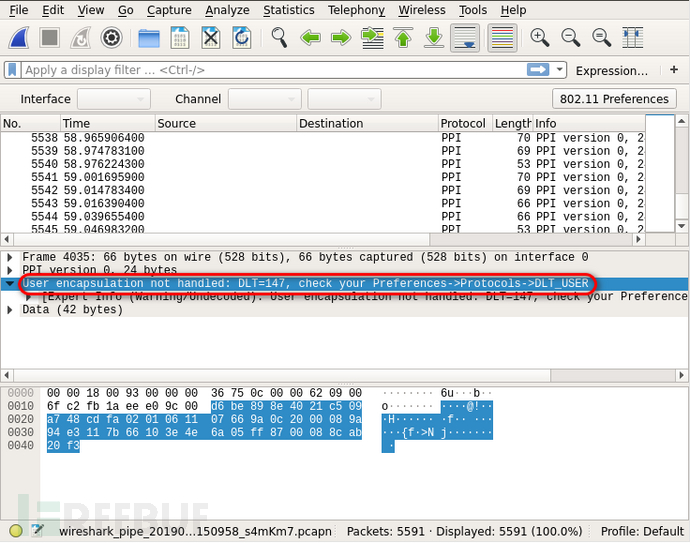Click the find packet magnifier icon
The height and width of the screenshot is (543, 690).
pos(279,38)
